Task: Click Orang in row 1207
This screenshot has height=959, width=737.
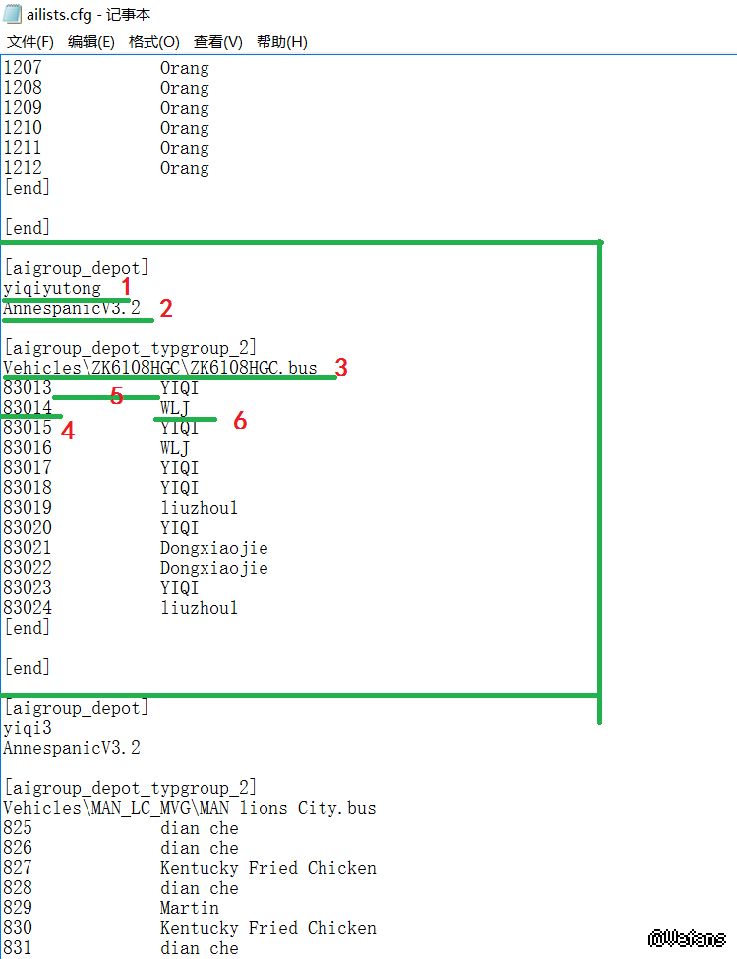Action: tap(184, 68)
